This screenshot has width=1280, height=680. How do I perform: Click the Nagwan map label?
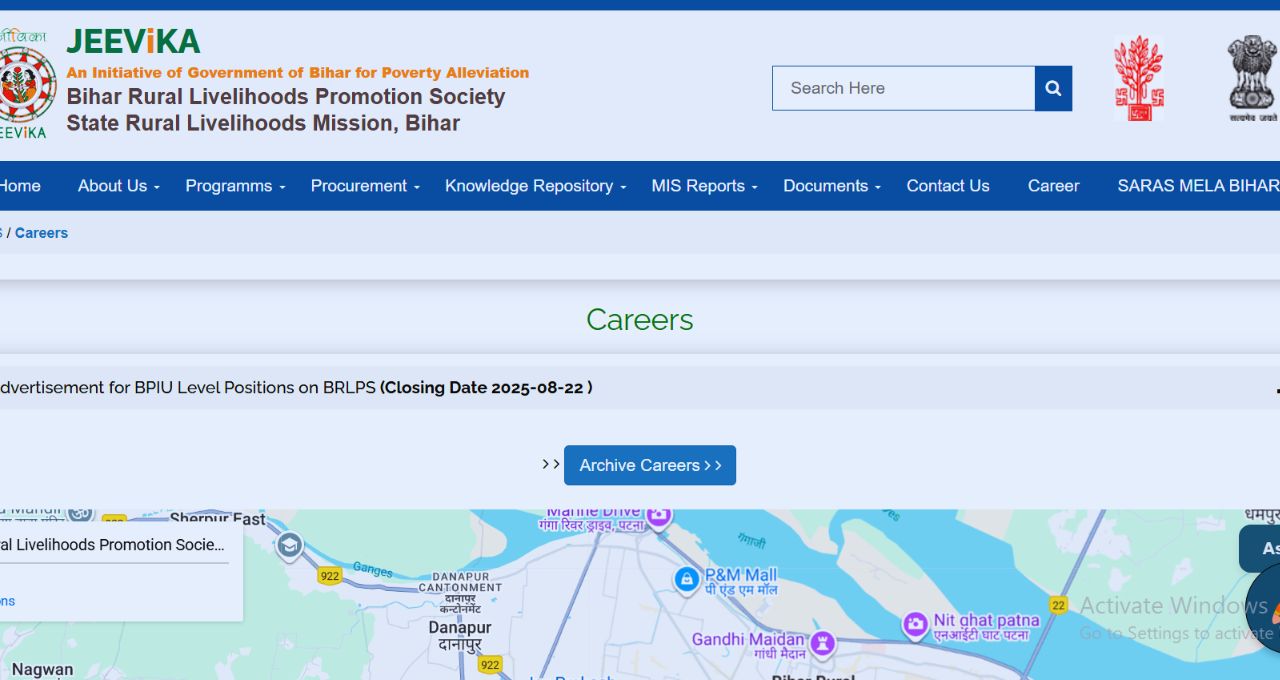[x=42, y=669]
